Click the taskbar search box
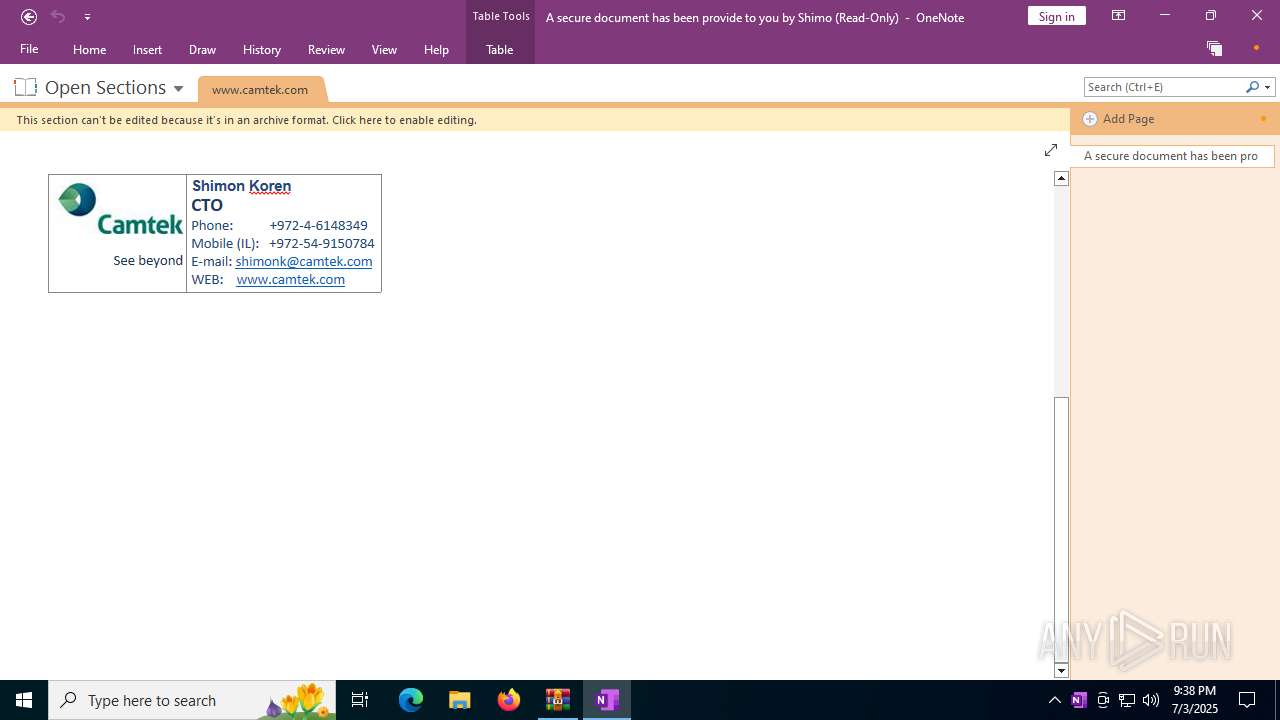 click(192, 700)
